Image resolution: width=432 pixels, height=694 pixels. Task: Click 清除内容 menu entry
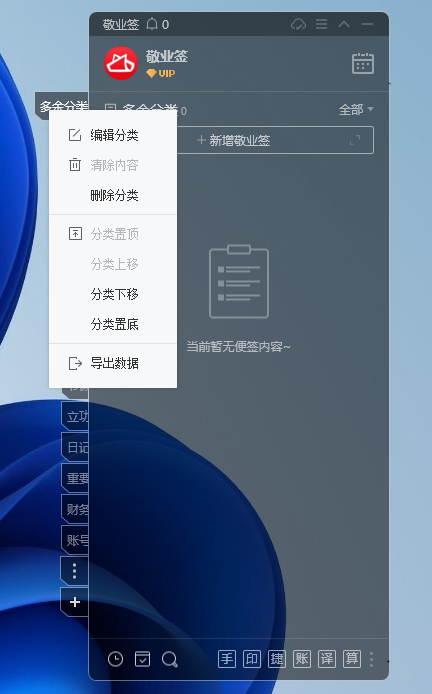(x=113, y=165)
